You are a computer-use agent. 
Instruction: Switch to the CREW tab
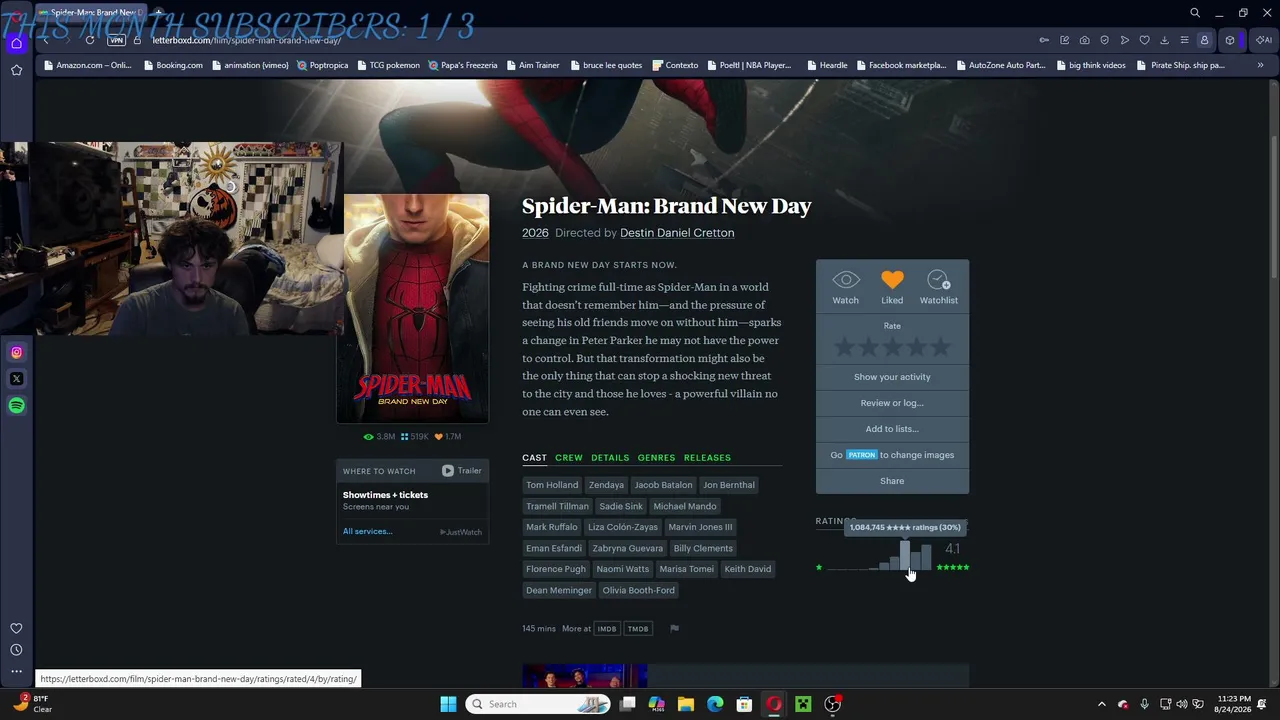click(x=569, y=458)
